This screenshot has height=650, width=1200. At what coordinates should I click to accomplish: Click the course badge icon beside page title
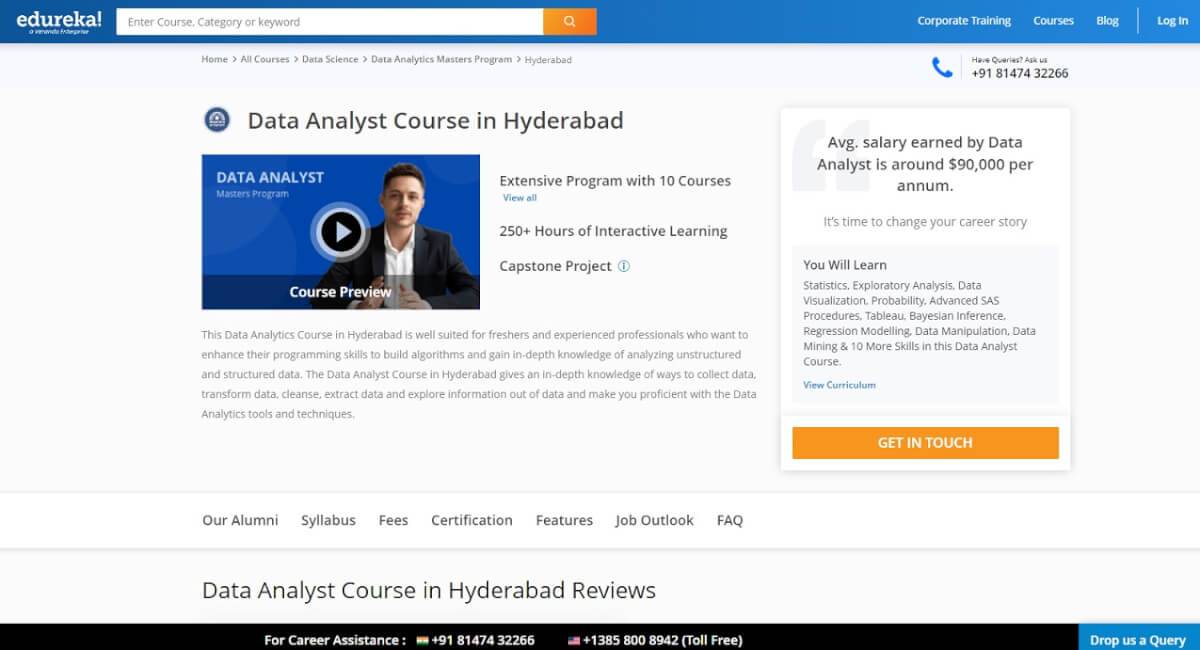coord(219,120)
